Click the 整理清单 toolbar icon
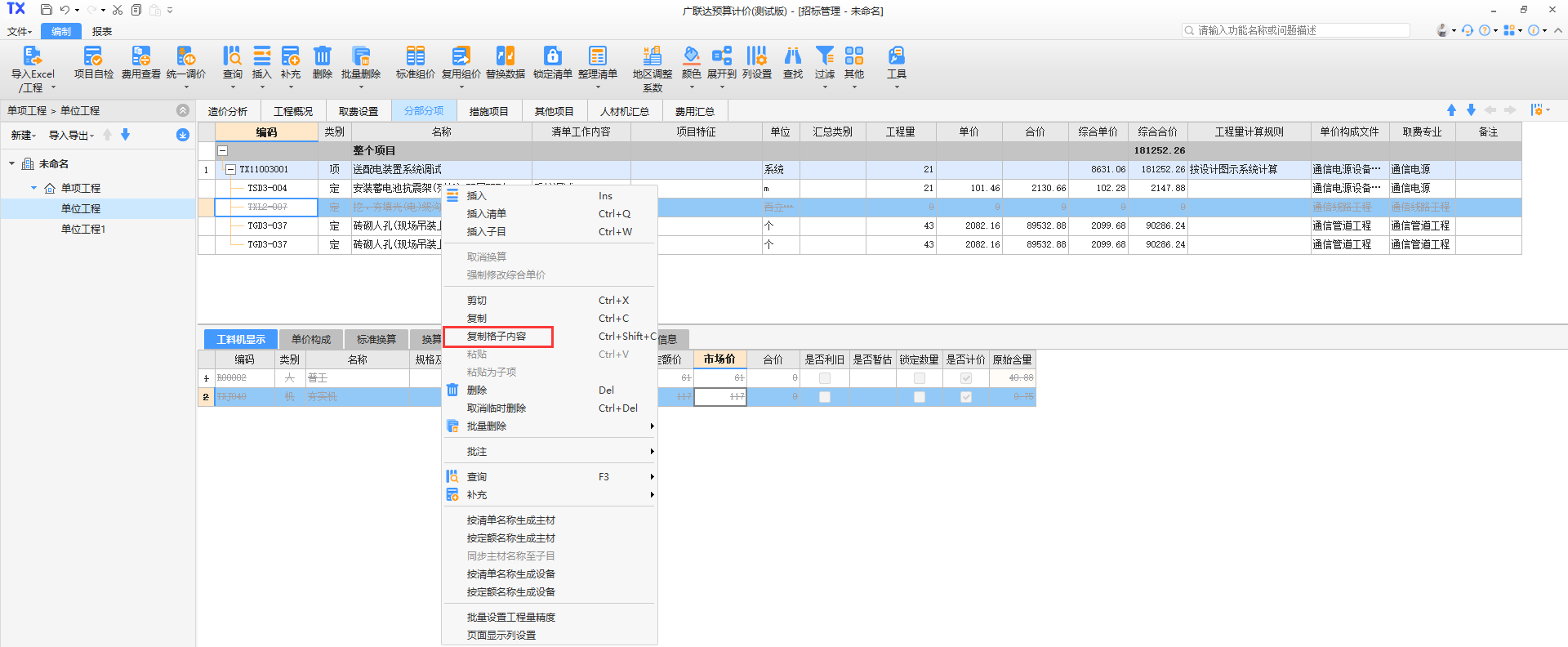 [597, 56]
